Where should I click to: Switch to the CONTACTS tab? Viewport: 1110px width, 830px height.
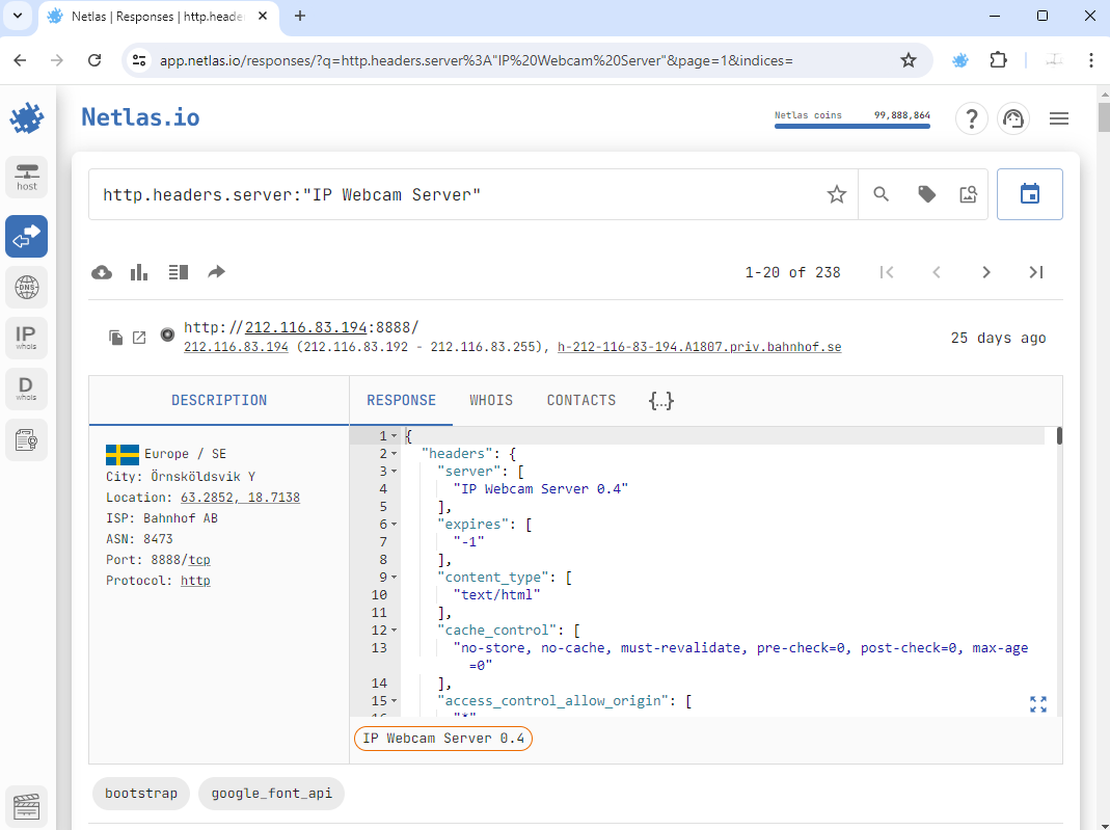coord(581,400)
